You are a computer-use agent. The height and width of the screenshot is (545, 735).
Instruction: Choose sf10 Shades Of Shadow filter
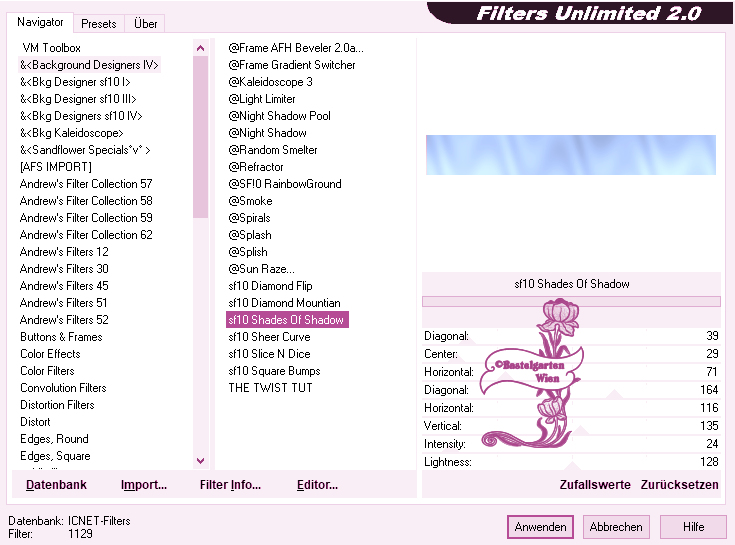coord(287,320)
